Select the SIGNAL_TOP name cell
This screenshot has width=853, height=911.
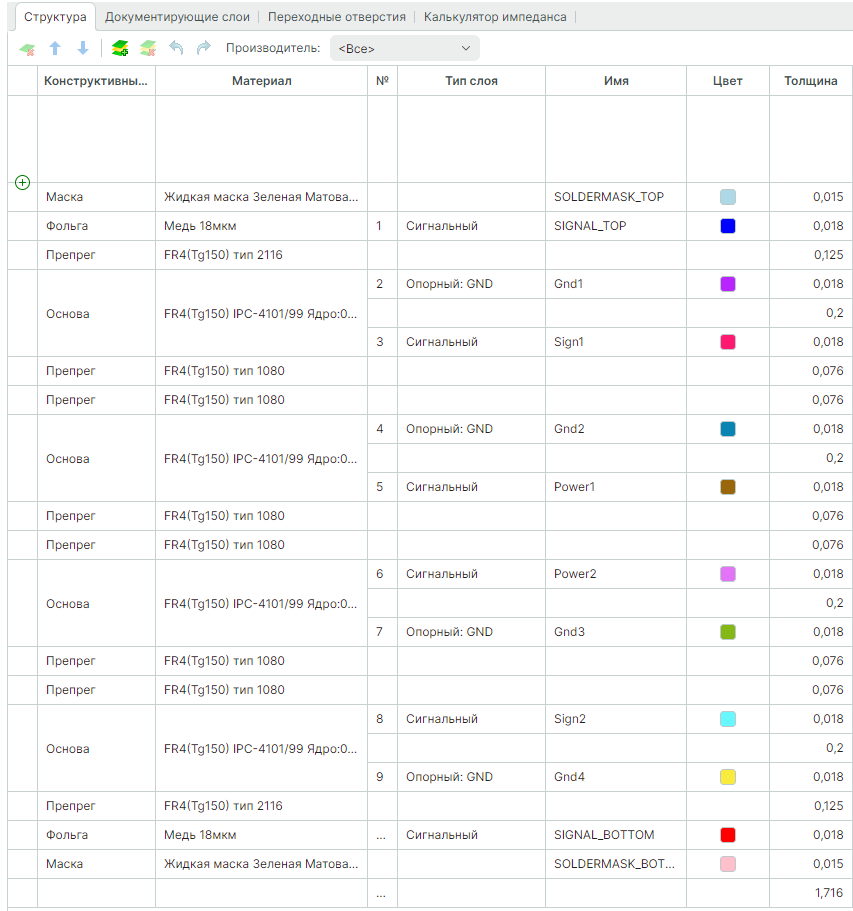click(x=616, y=226)
